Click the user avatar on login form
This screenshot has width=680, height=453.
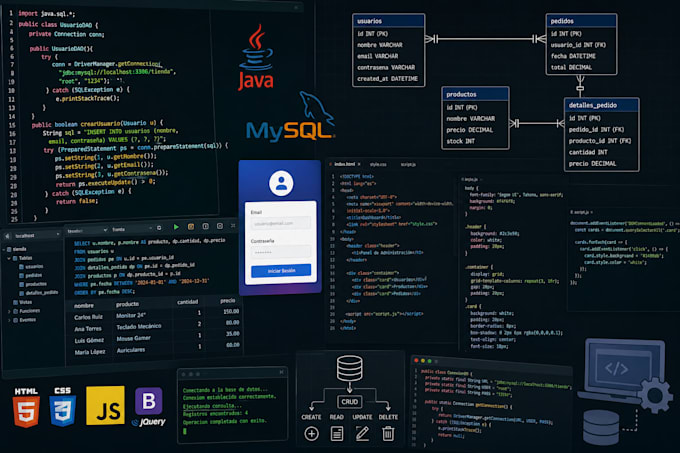281,183
